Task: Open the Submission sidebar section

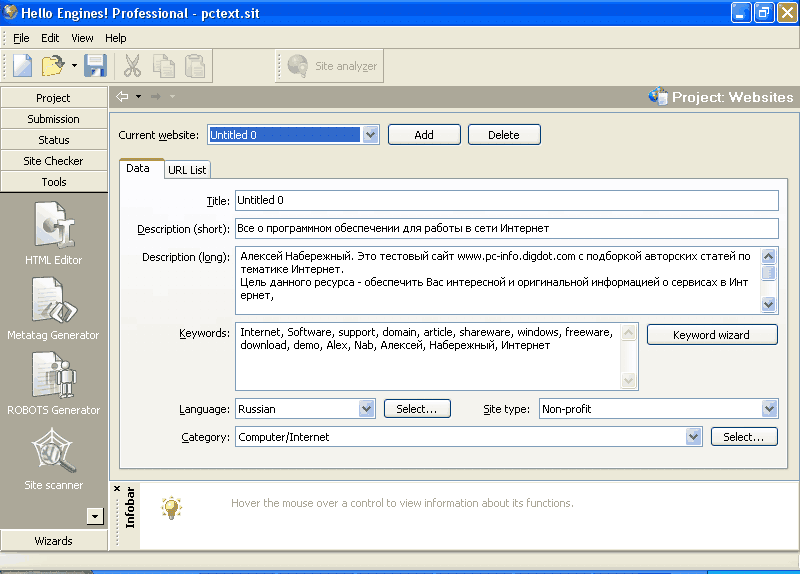Action: coord(54,119)
